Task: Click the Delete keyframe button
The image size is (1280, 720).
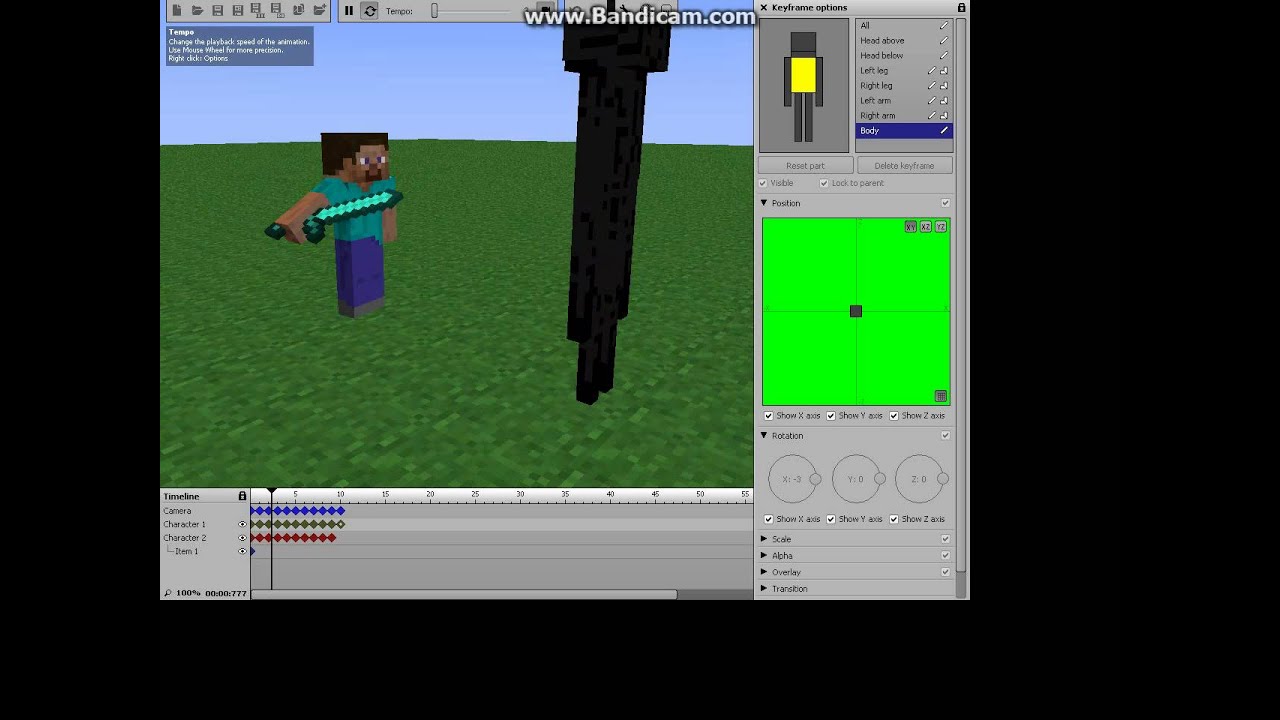Action: 904,165
